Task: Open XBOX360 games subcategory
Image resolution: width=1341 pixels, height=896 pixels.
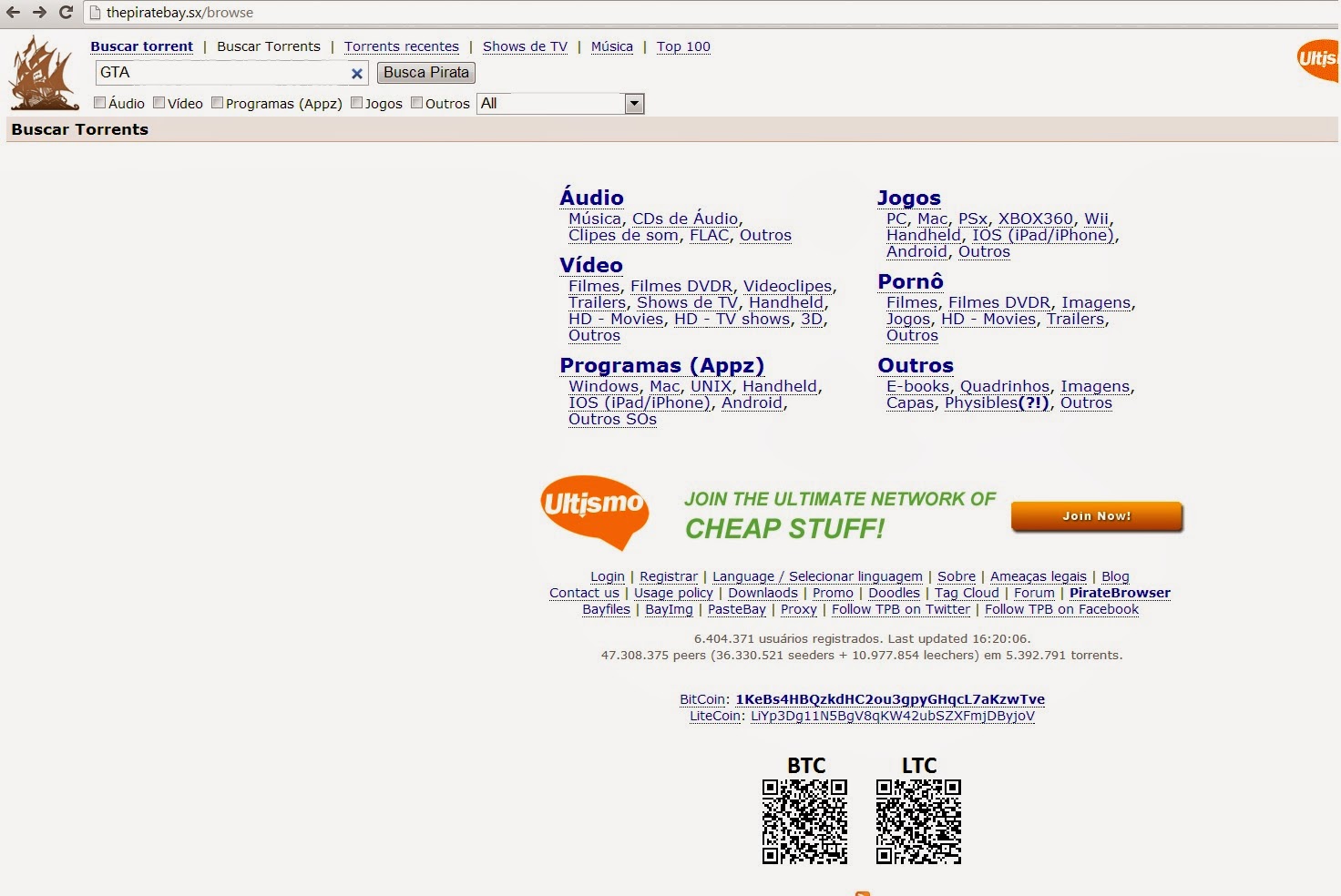Action: click(1036, 219)
